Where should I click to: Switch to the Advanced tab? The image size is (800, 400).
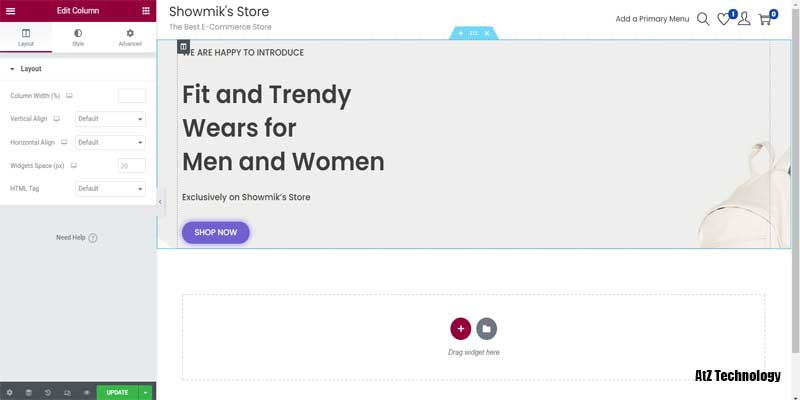click(x=130, y=38)
